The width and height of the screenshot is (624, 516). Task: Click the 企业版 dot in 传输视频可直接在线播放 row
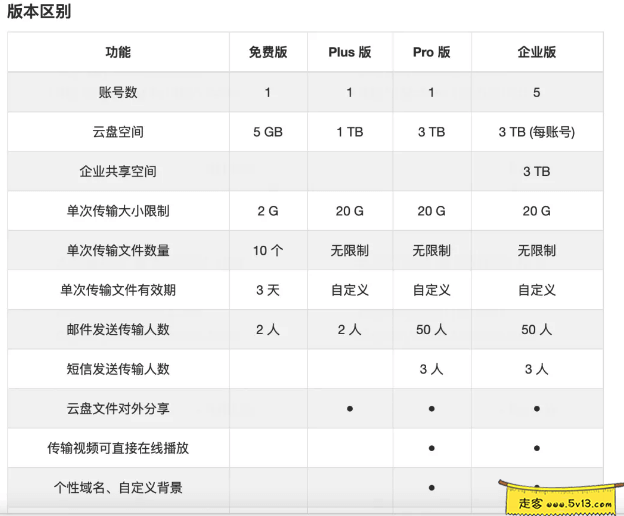[536, 448]
